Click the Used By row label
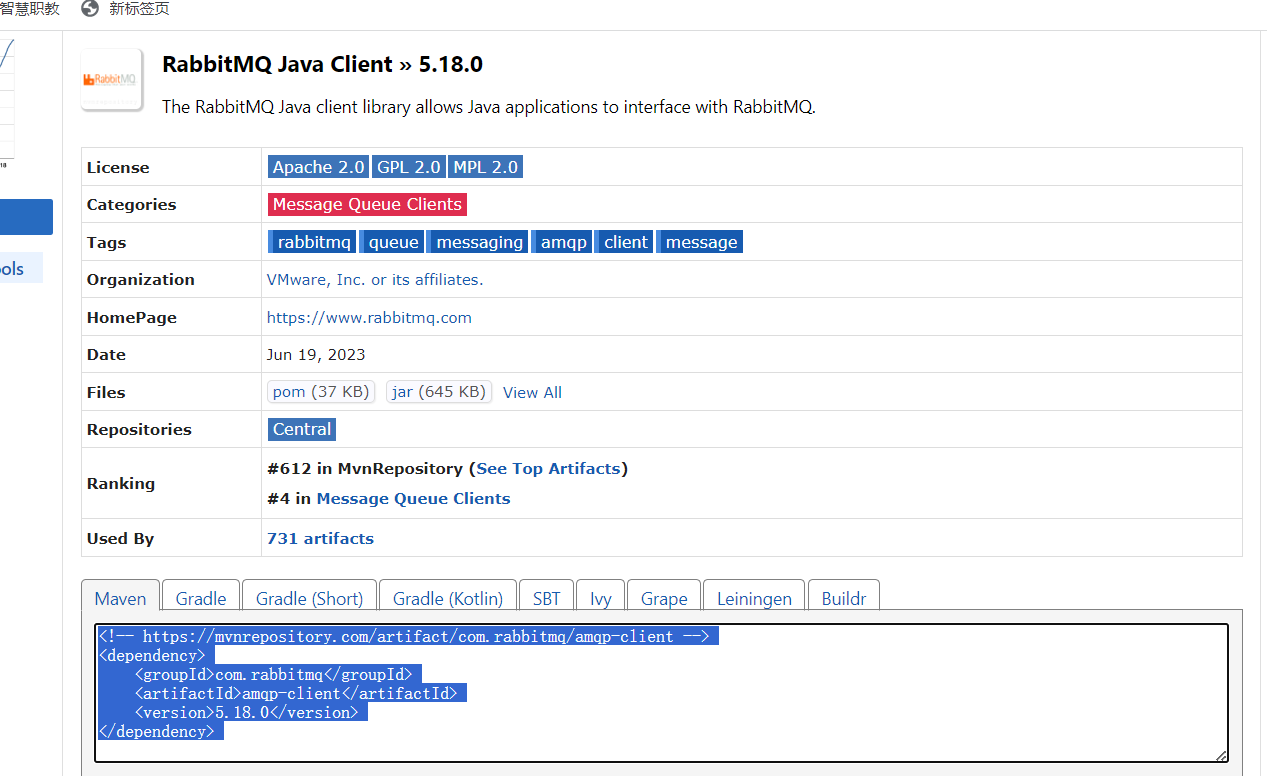Image resolution: width=1267 pixels, height=776 pixels. [x=120, y=539]
